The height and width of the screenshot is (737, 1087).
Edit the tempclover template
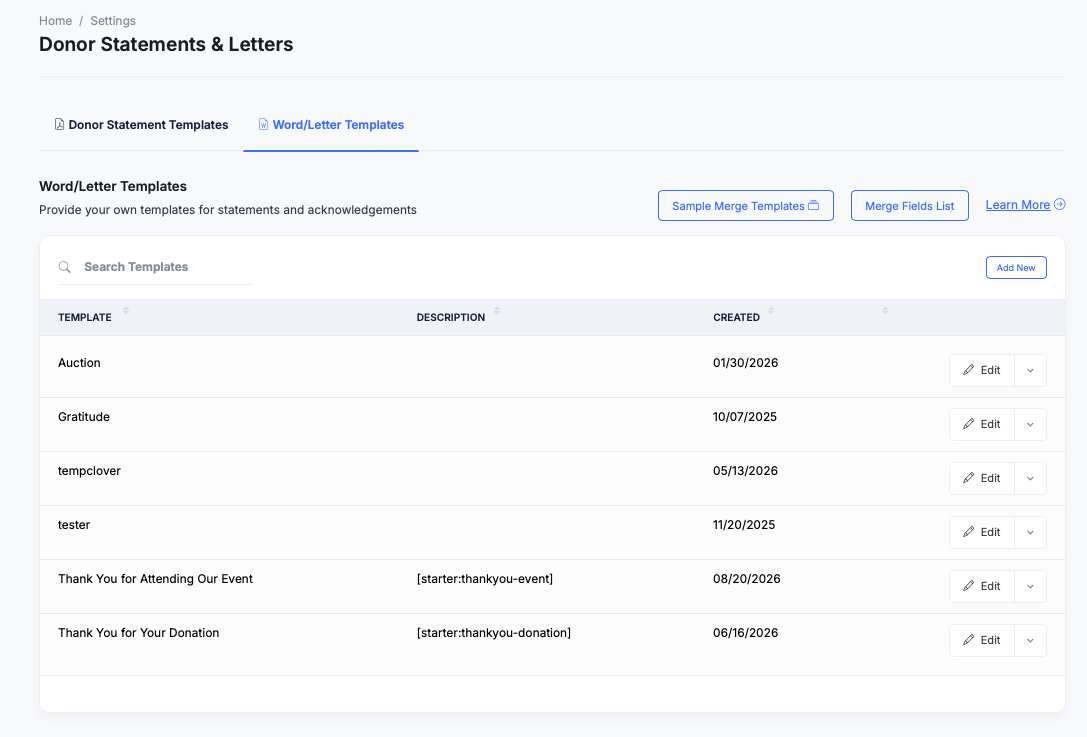pyautogui.click(x=982, y=478)
